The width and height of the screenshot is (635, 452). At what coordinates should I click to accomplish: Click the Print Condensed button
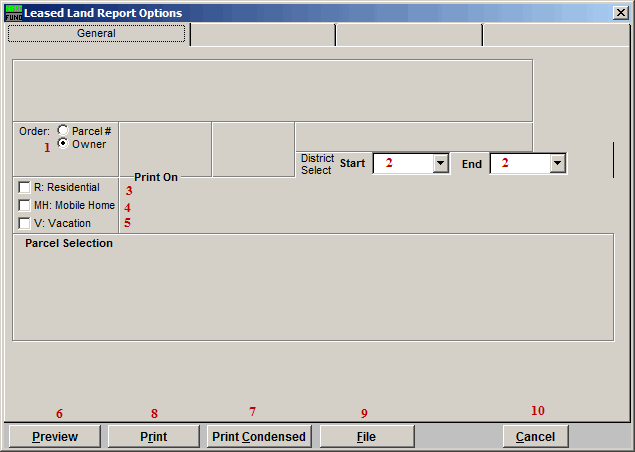(260, 437)
